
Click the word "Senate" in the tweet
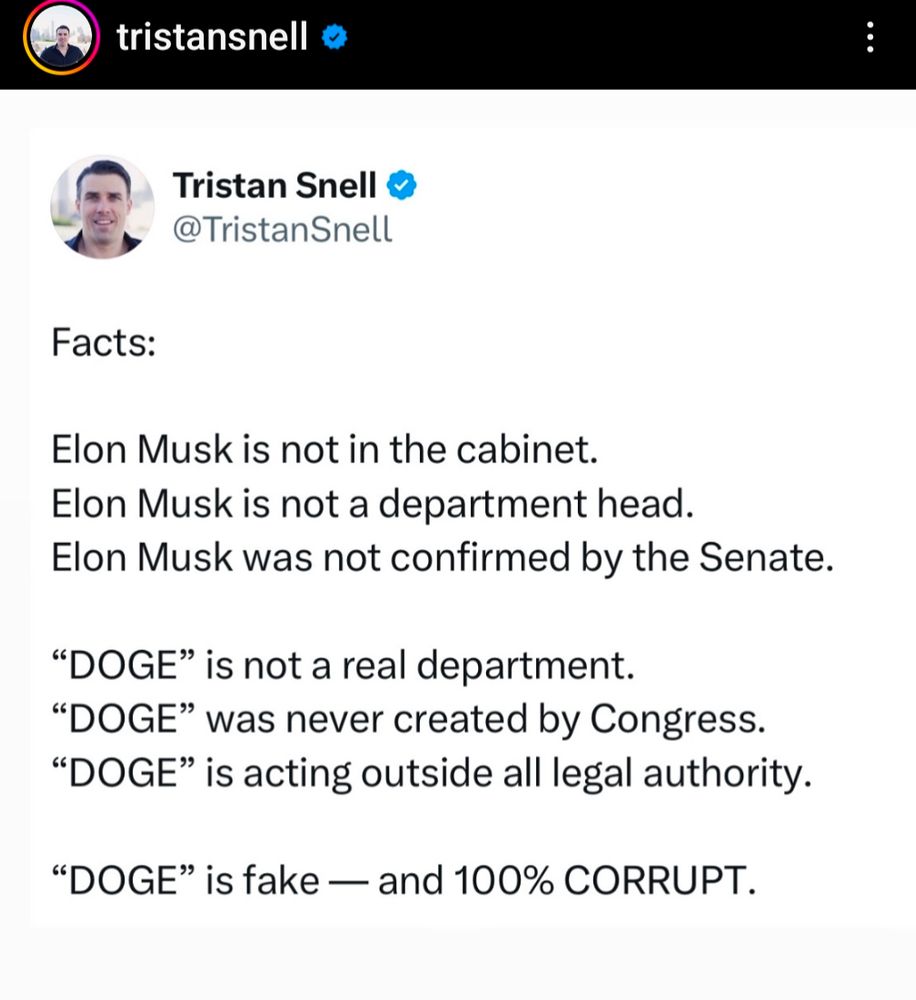[766, 557]
